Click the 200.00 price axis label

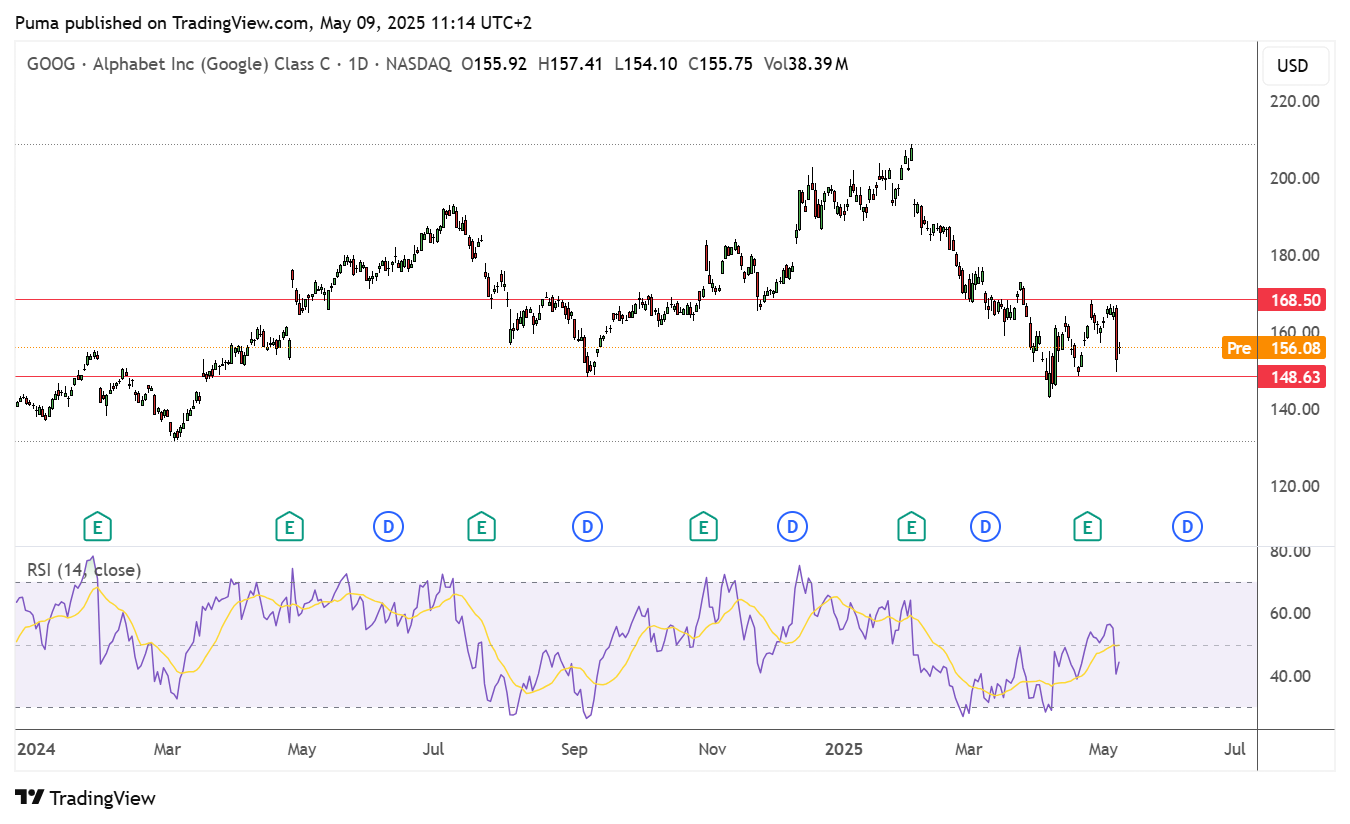click(x=1295, y=178)
